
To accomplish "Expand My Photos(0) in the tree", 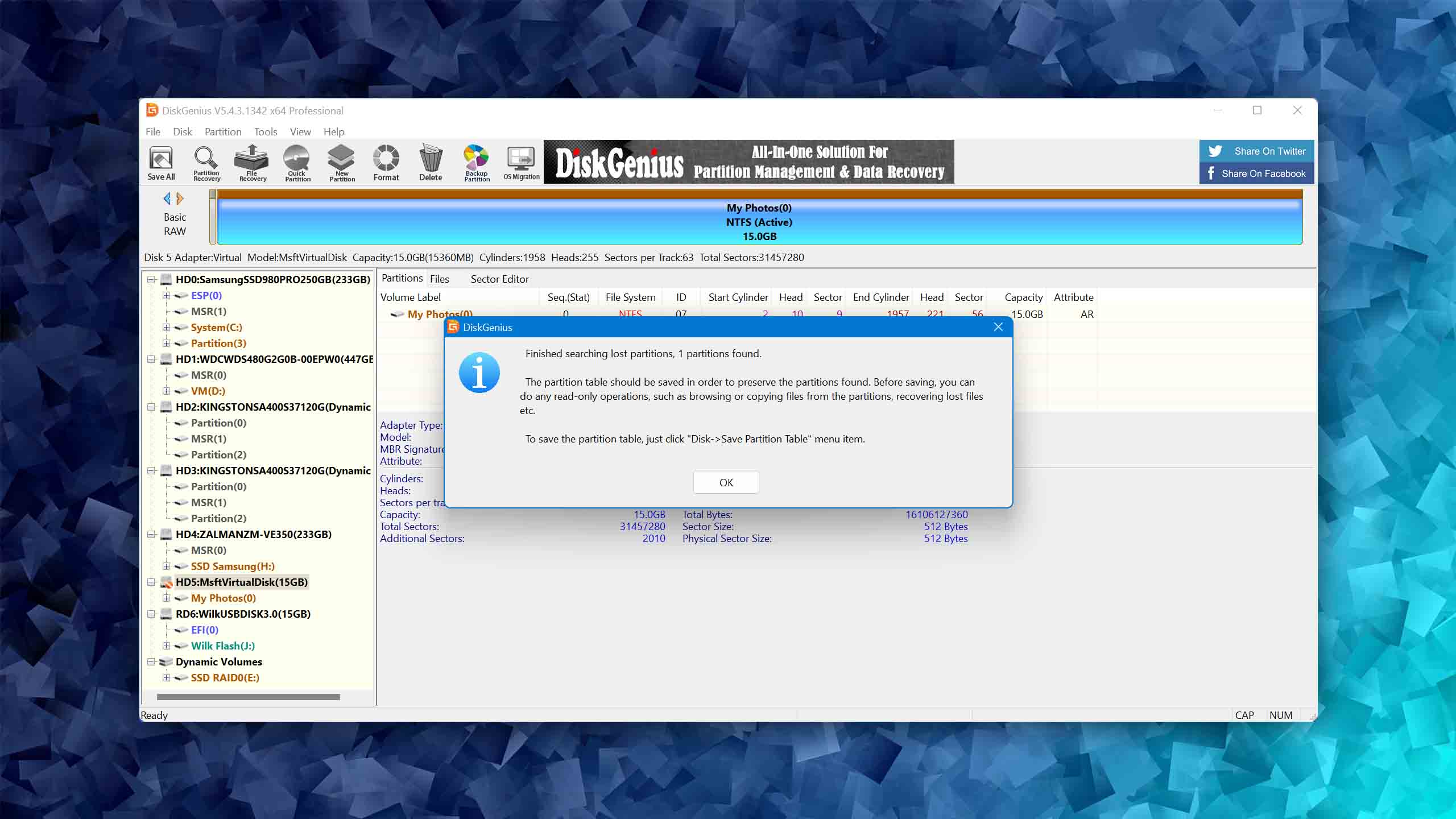I will click(166, 598).
